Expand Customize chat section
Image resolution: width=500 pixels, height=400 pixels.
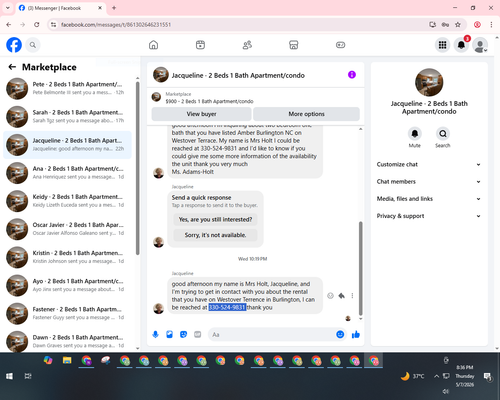[x=429, y=164]
